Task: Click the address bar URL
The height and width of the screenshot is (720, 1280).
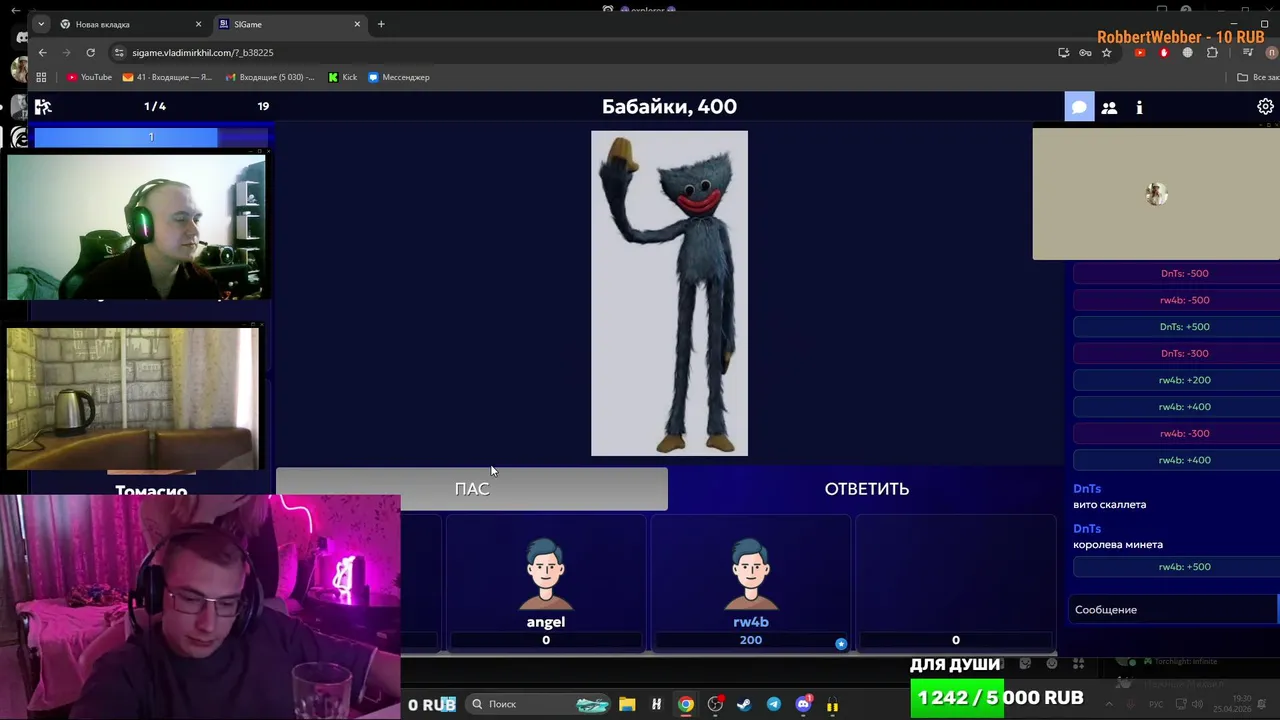Action: [203, 52]
